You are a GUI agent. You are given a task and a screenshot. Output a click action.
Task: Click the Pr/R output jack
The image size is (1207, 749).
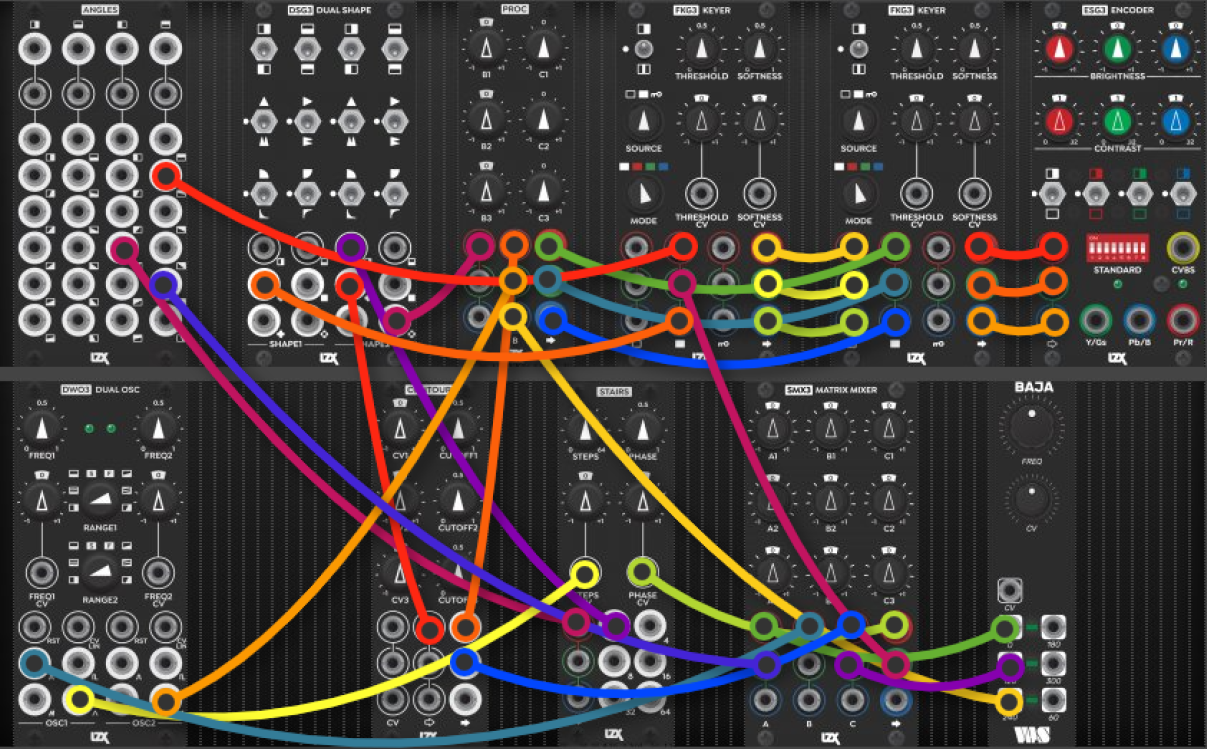pyautogui.click(x=1184, y=320)
